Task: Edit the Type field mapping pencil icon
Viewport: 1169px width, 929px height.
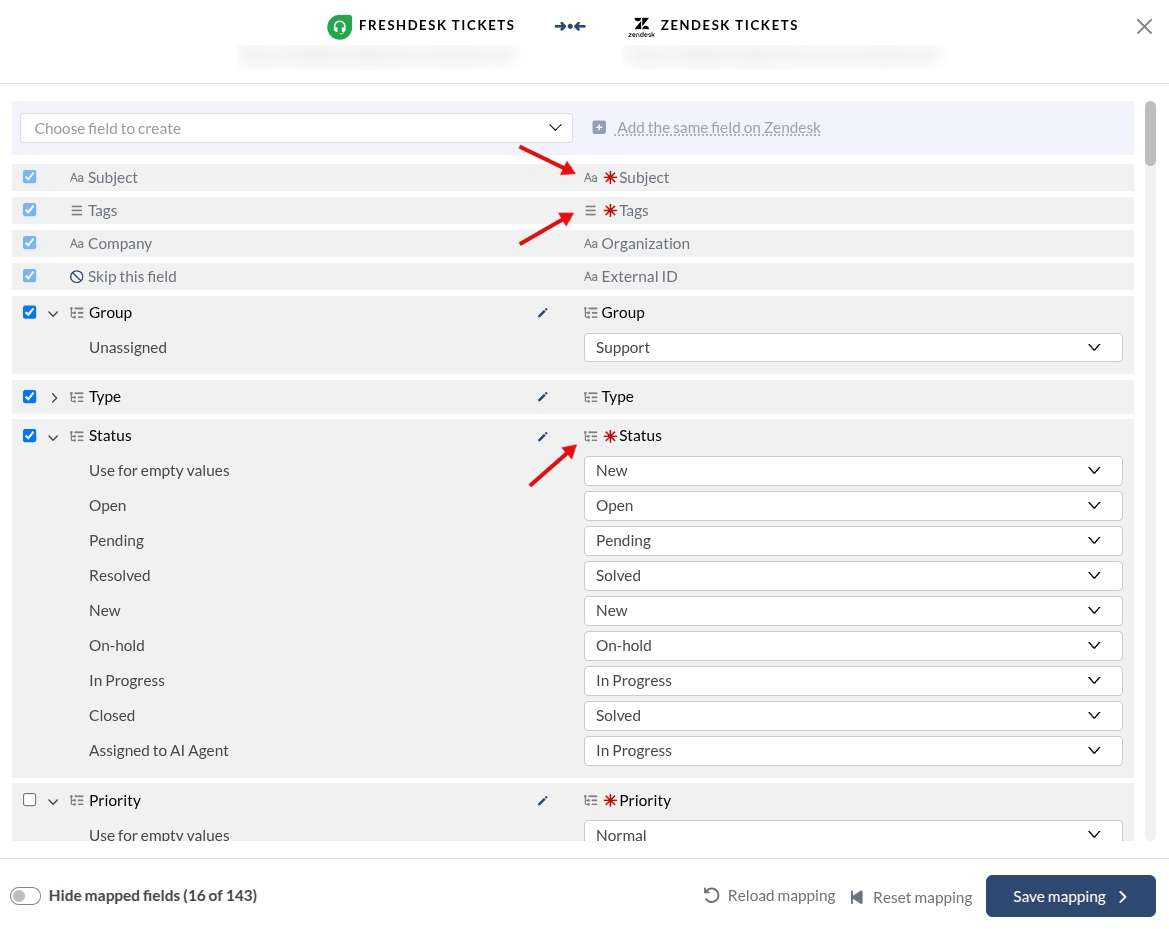Action: (x=542, y=397)
